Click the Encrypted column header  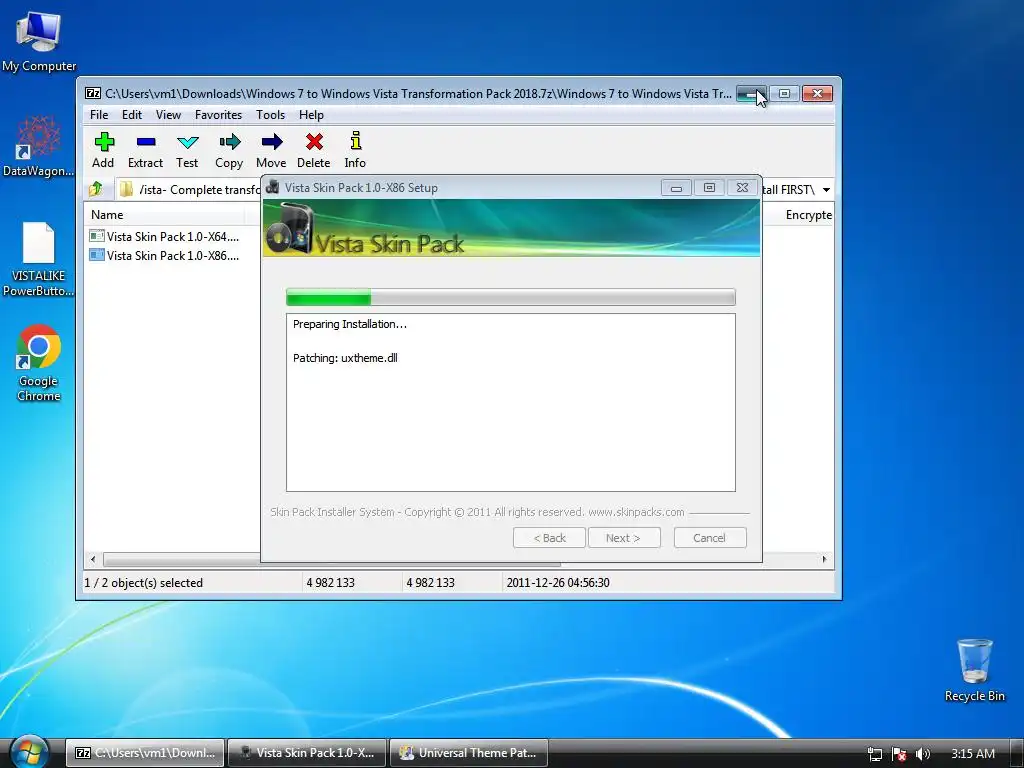click(x=808, y=215)
